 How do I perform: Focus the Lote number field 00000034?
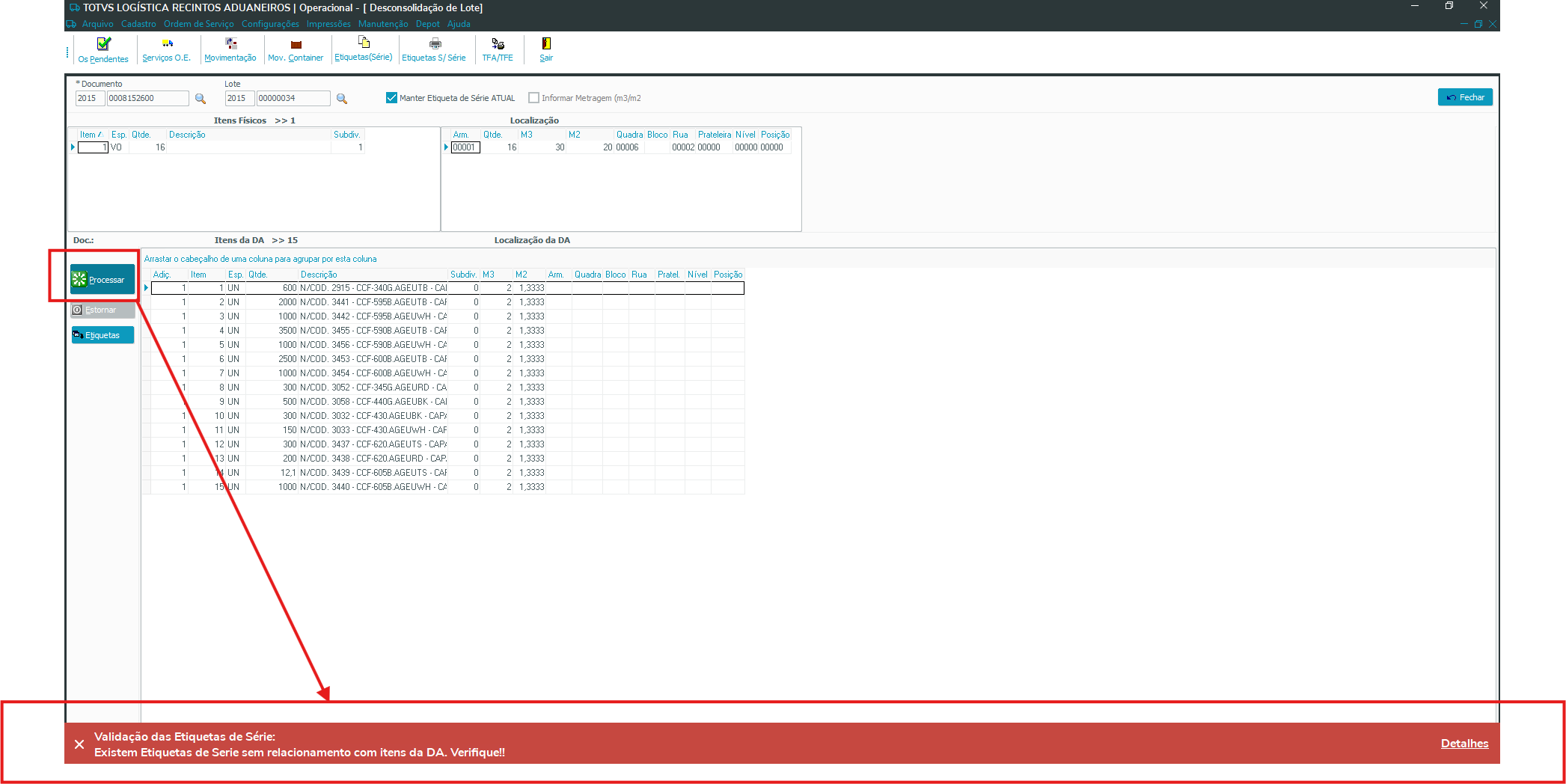point(293,98)
